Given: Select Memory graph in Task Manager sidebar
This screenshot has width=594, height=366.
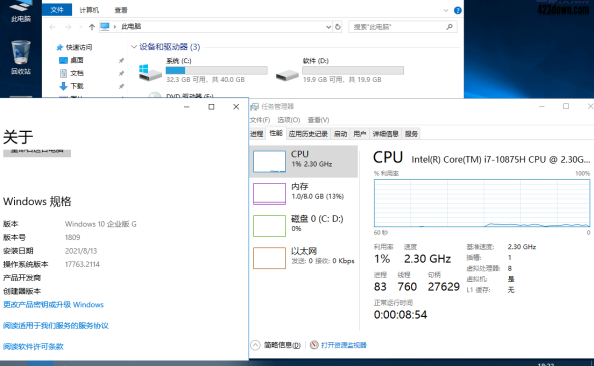Looking at the screenshot, I should (269, 194).
